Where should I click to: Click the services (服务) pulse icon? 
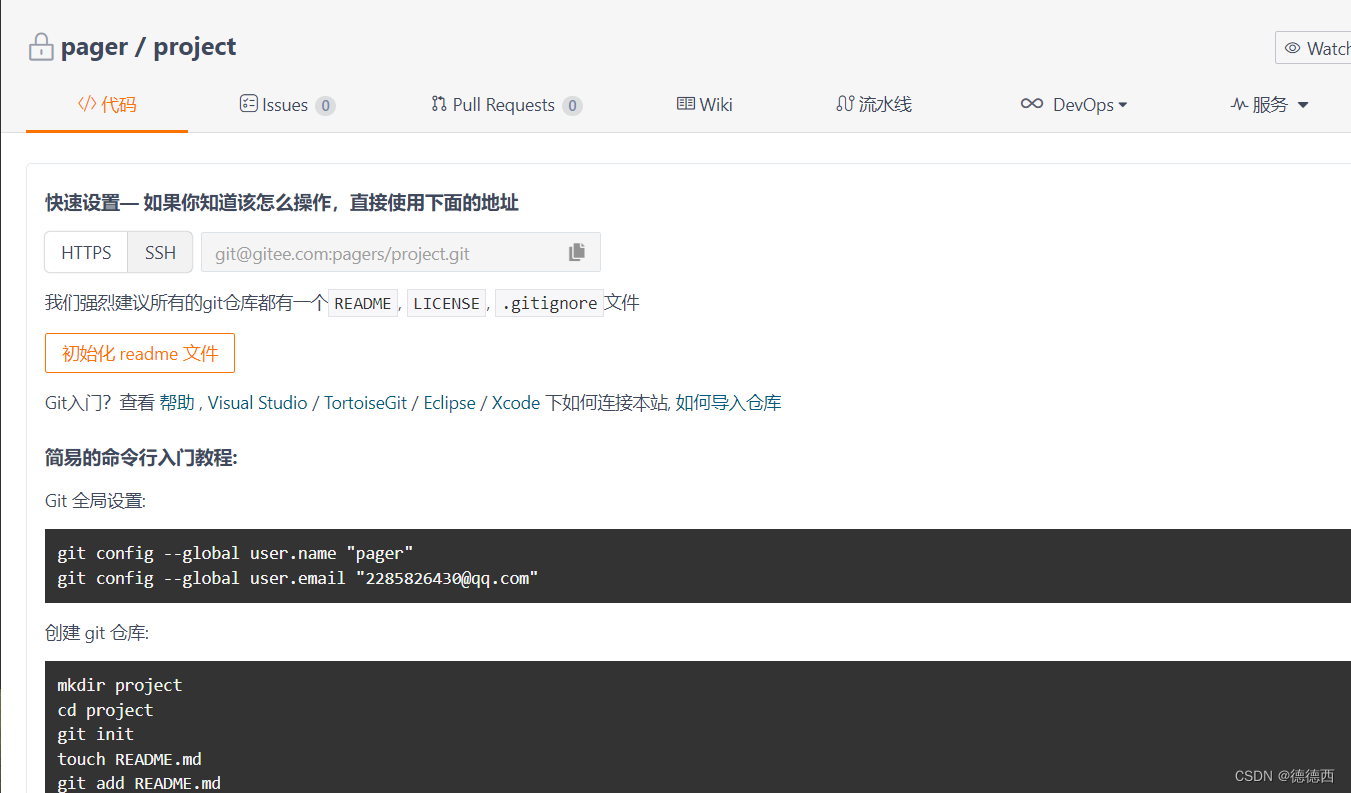click(x=1239, y=104)
